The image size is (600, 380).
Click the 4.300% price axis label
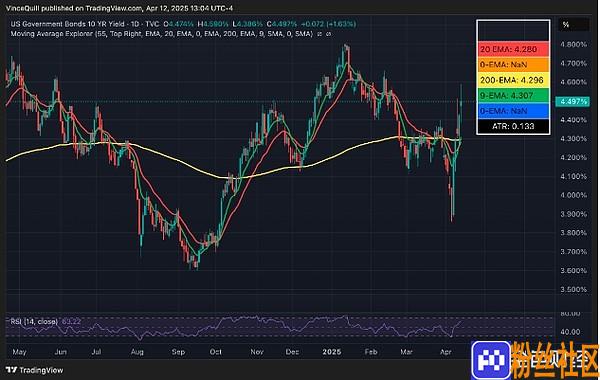(x=574, y=139)
